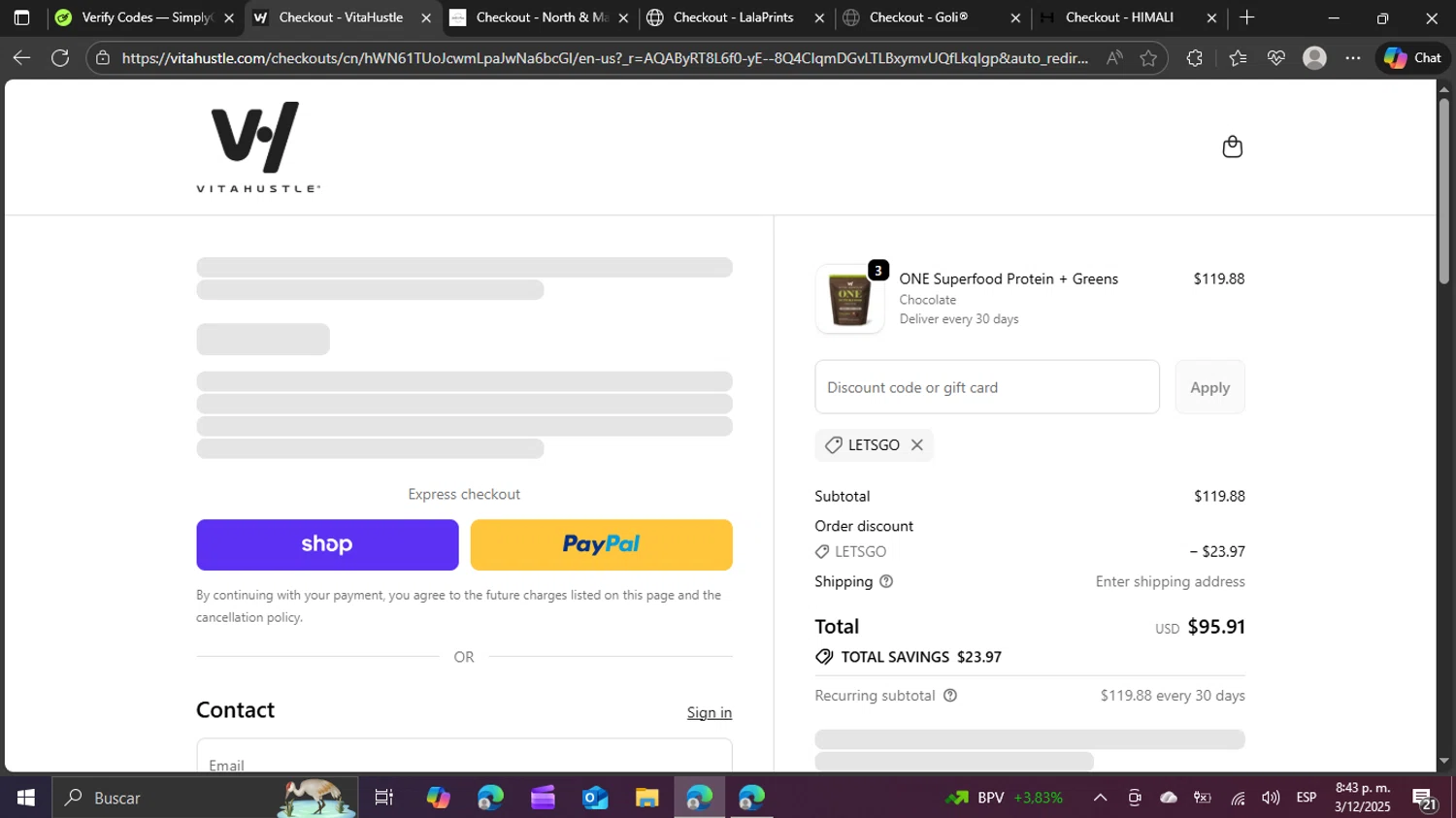Open network Wi-Fi settings in tray
This screenshot has height=818, width=1456.
pos(1238,798)
